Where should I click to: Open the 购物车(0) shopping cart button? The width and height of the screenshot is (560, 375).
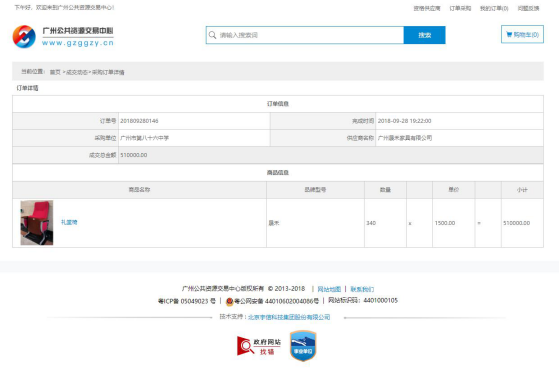tap(522, 34)
